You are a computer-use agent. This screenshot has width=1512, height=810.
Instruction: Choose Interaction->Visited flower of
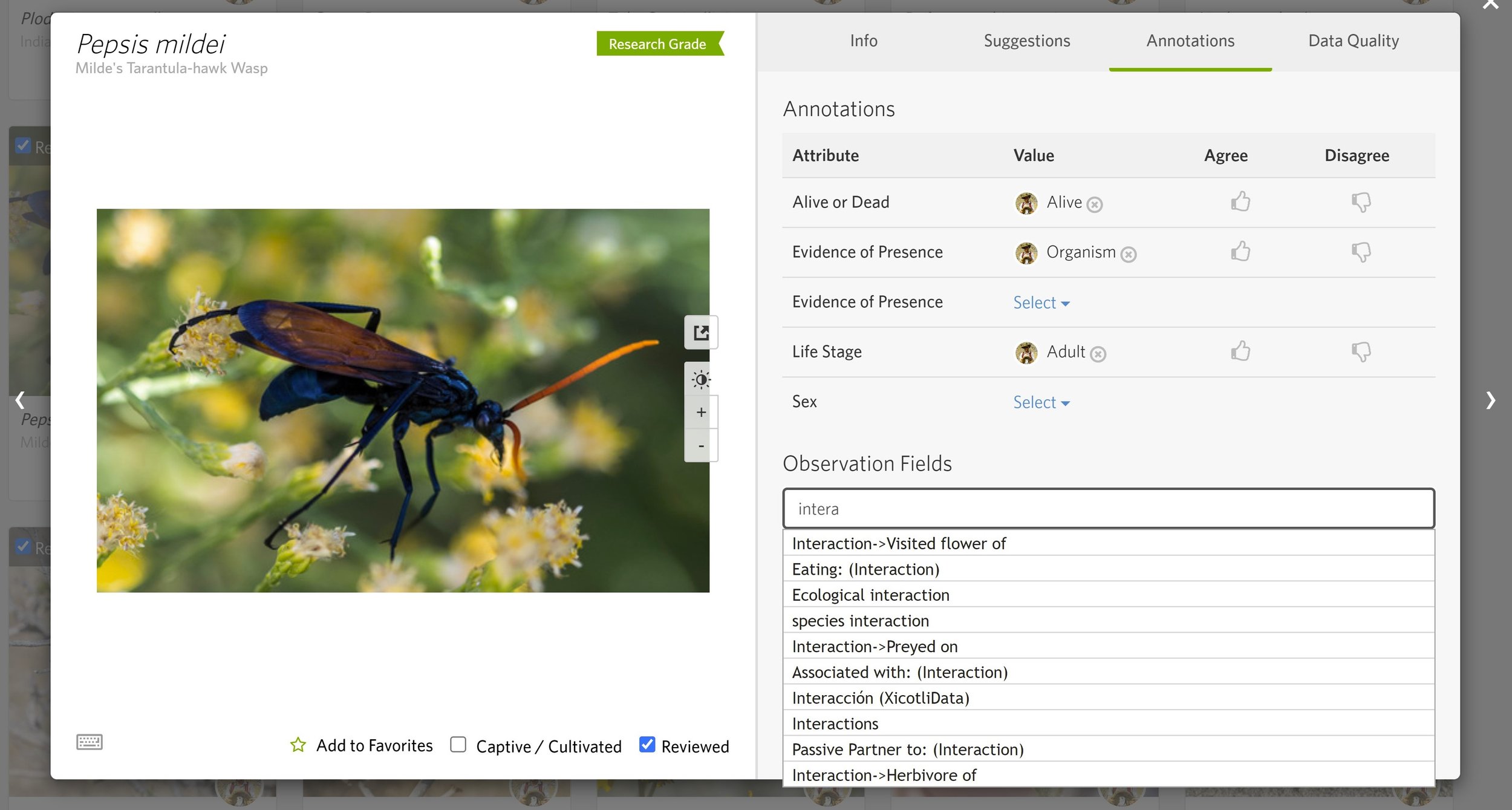(1109, 543)
